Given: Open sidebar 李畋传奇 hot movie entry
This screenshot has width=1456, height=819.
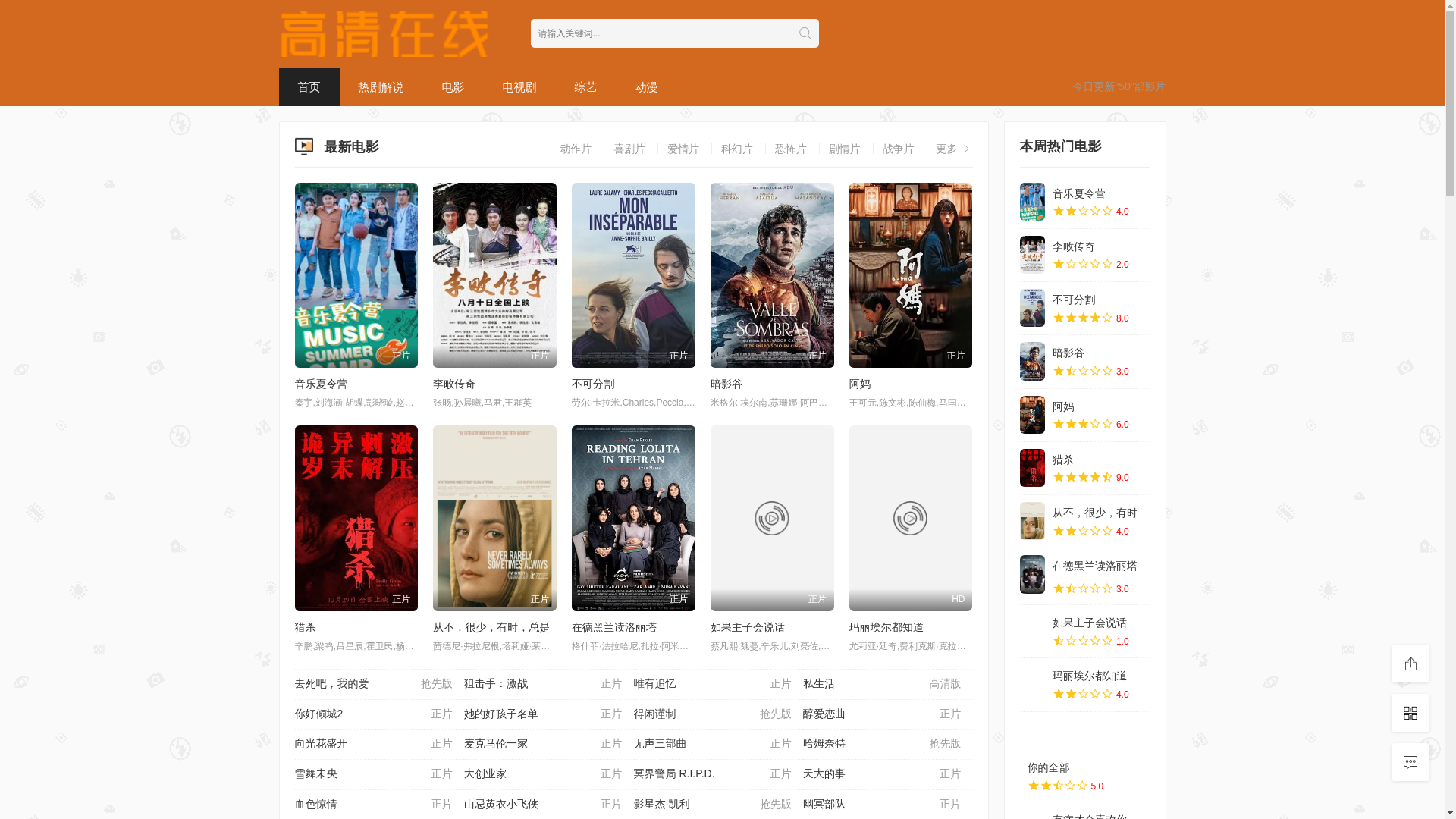Looking at the screenshot, I should [x=1084, y=255].
